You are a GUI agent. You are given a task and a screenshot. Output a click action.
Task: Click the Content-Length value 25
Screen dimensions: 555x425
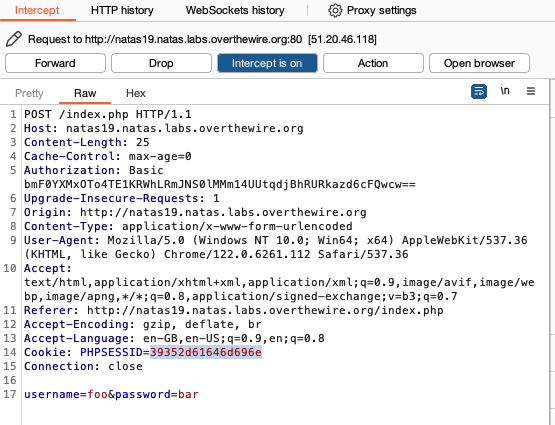pos(143,142)
